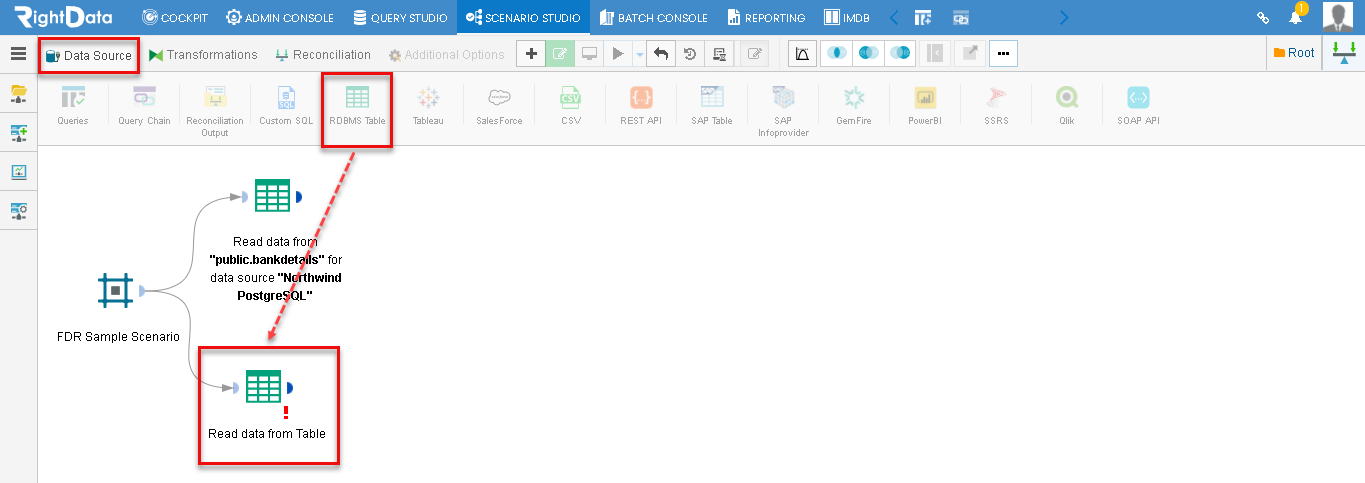
Task: Toggle the green edit mode button
Action: pyautogui.click(x=561, y=54)
